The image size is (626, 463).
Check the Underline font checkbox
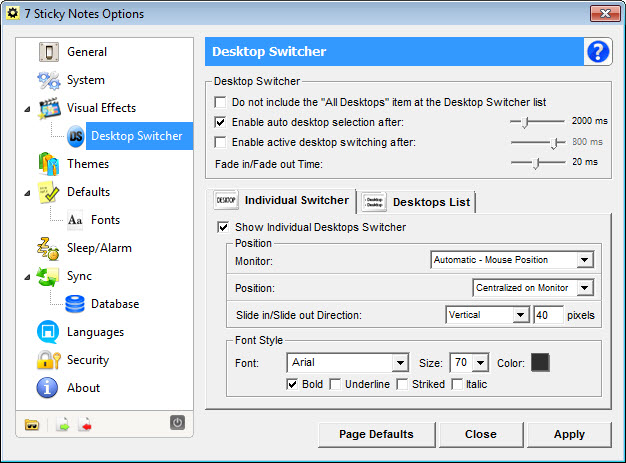[335, 384]
